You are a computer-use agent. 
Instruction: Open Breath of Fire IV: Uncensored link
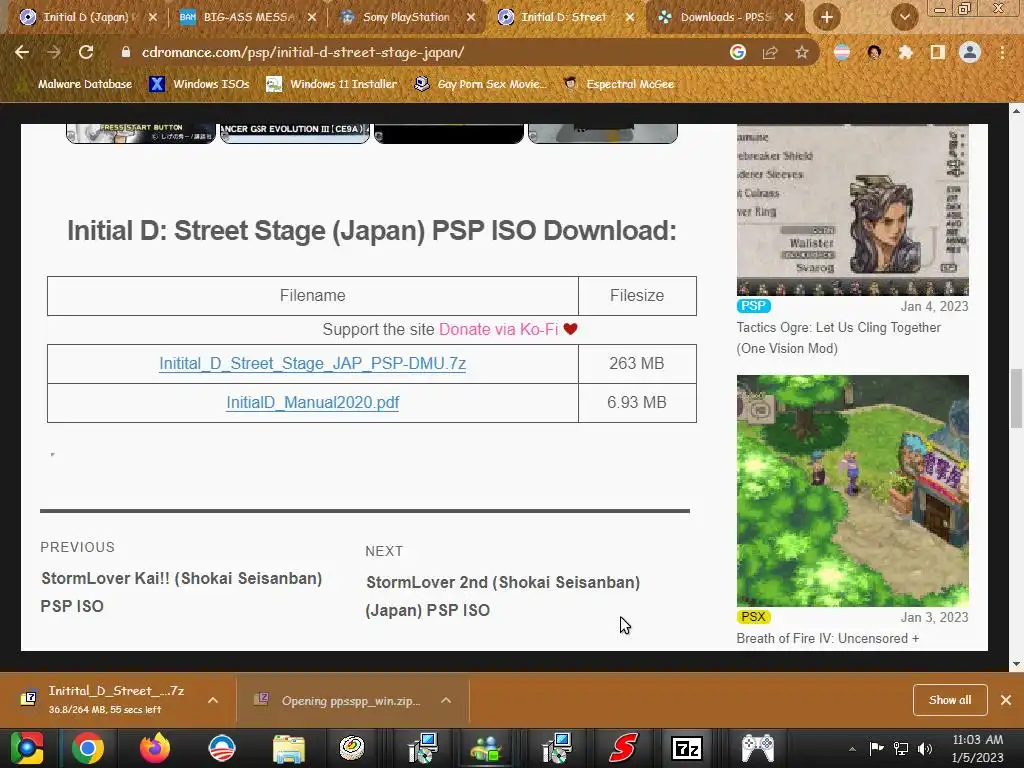click(827, 638)
